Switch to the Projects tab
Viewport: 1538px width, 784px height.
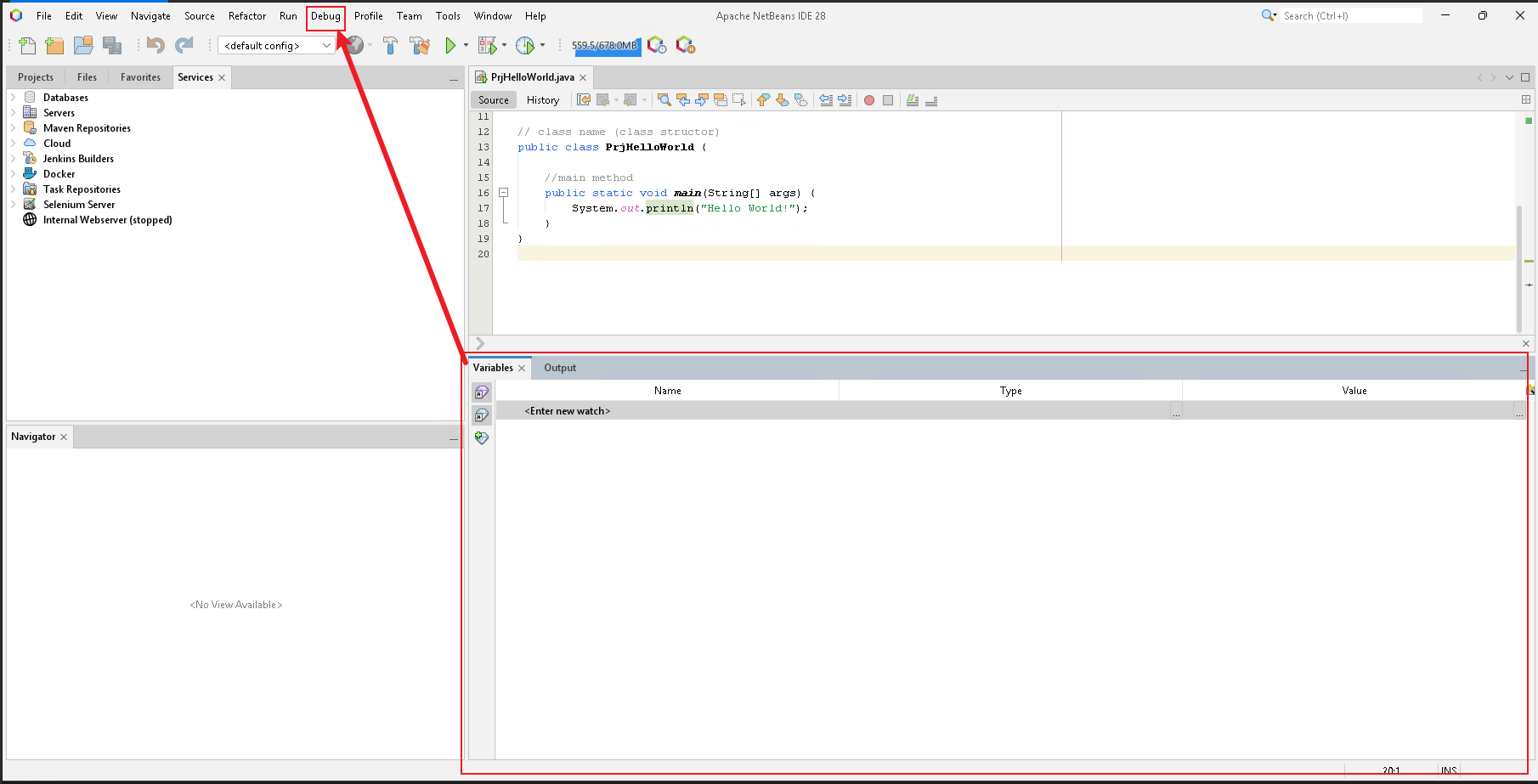[x=36, y=77]
